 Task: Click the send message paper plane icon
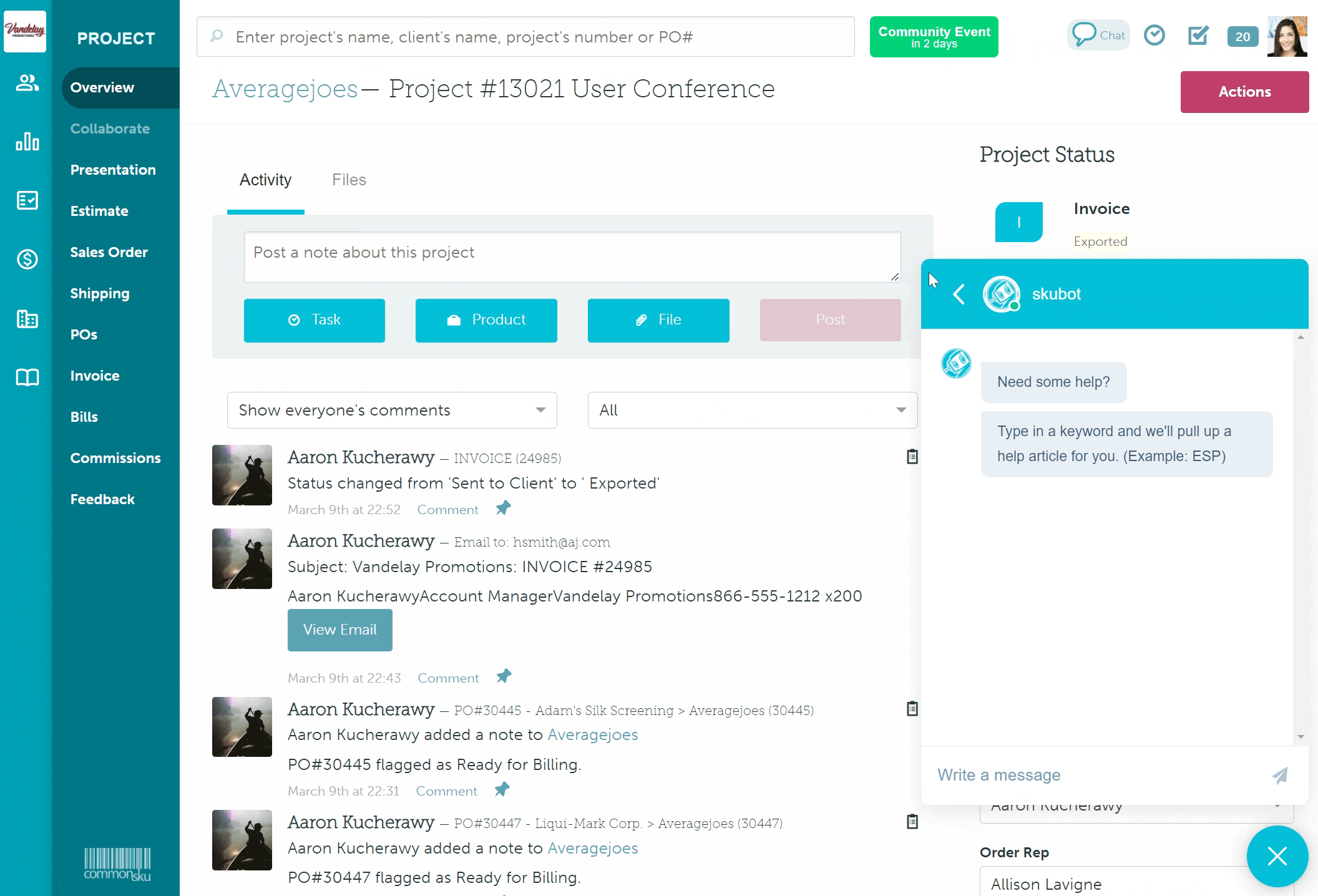1280,776
